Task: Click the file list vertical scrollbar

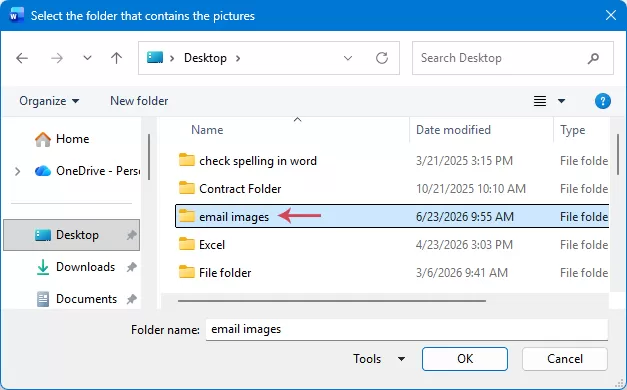Action: 618,154
